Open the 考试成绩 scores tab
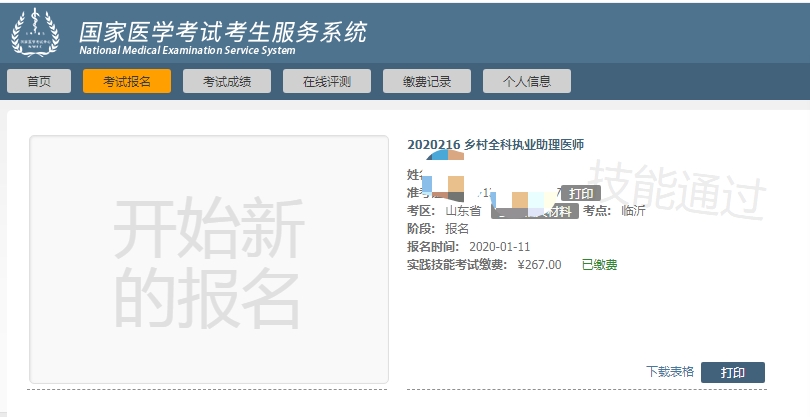Screen dimensions: 810x417 tap(227, 82)
